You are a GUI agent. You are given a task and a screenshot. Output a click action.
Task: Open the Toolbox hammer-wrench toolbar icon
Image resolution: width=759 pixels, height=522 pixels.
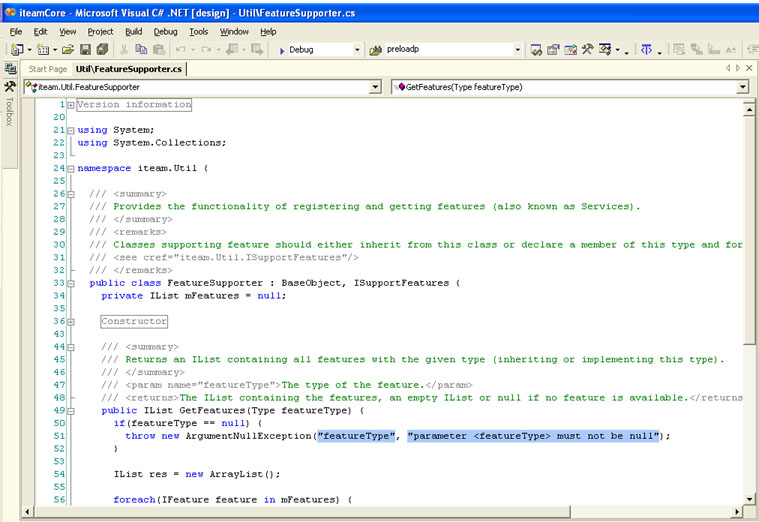coord(588,49)
